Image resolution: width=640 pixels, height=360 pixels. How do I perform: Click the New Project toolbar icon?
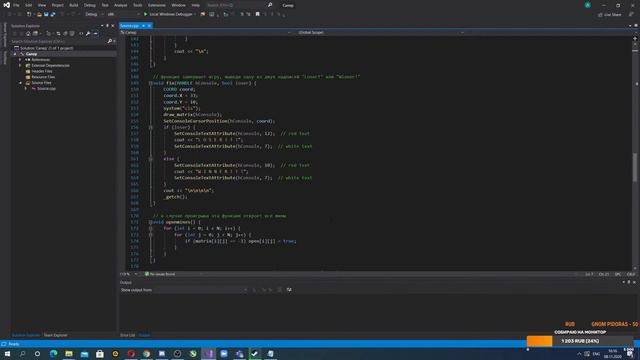(29, 14)
